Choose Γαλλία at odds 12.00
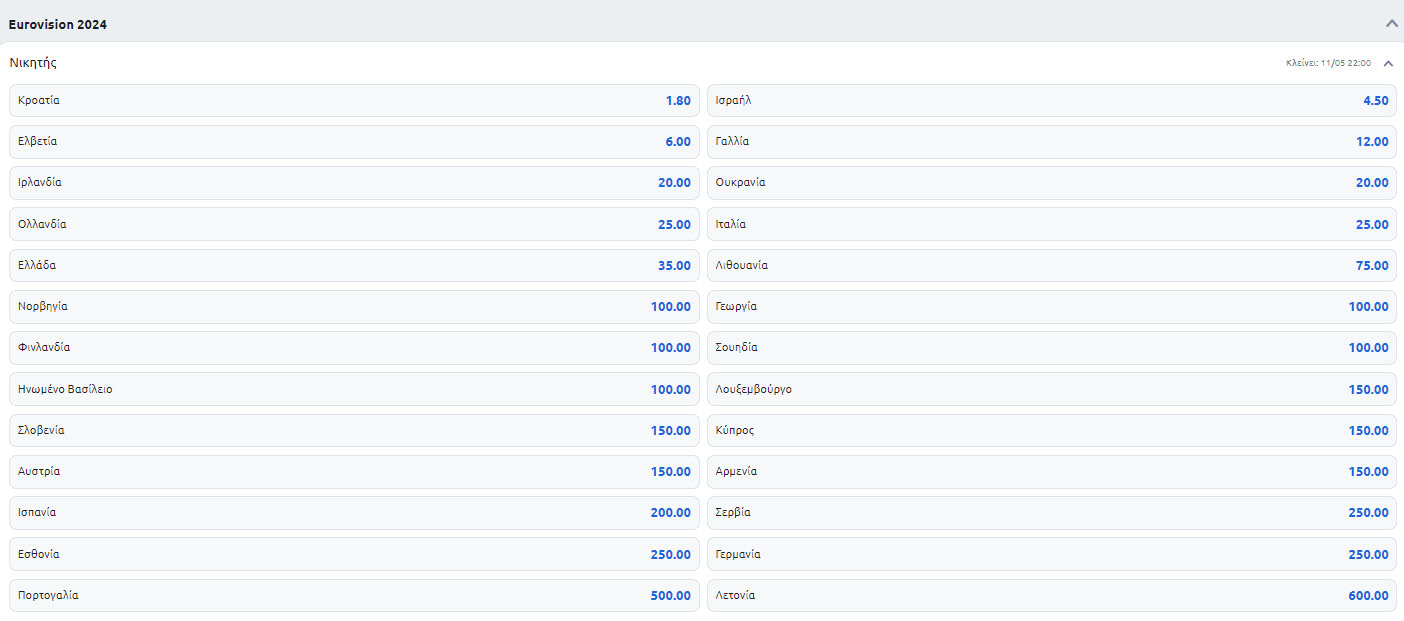 point(1052,142)
